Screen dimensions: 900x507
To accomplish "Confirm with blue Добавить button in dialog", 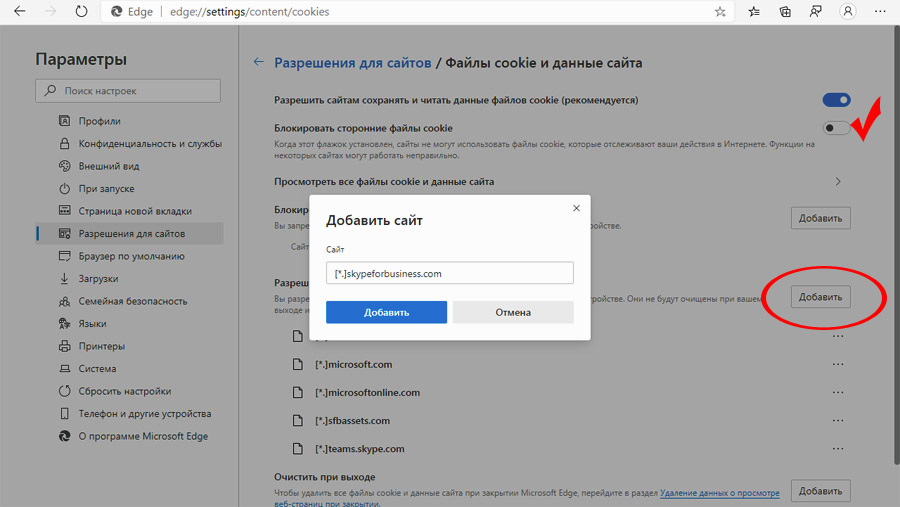I will [386, 312].
